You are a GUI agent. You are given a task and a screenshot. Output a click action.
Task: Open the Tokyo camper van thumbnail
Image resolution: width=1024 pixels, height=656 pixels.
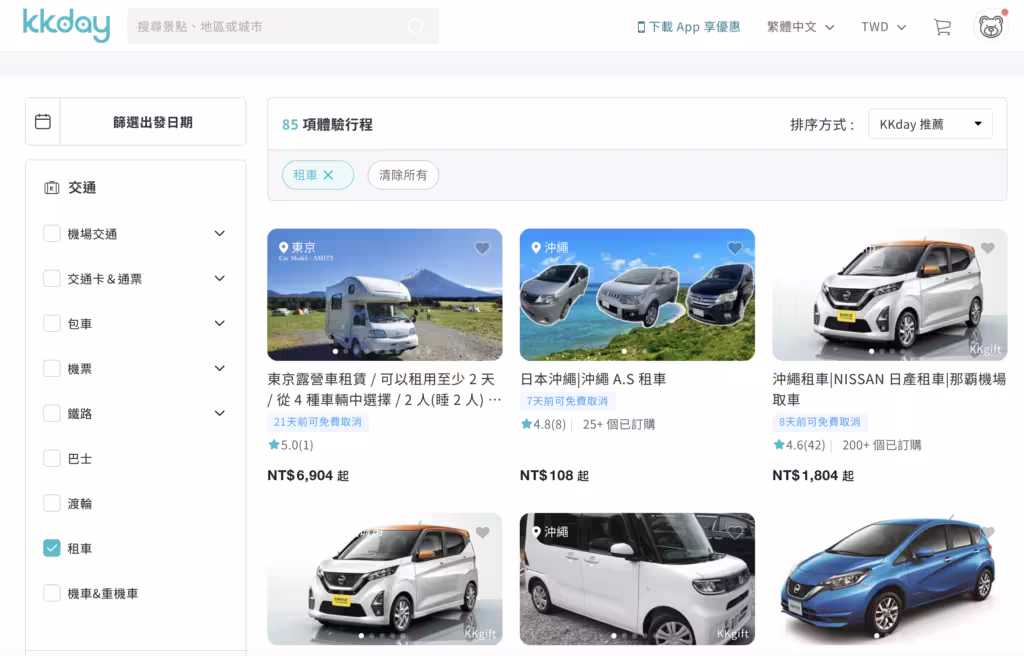coord(385,295)
